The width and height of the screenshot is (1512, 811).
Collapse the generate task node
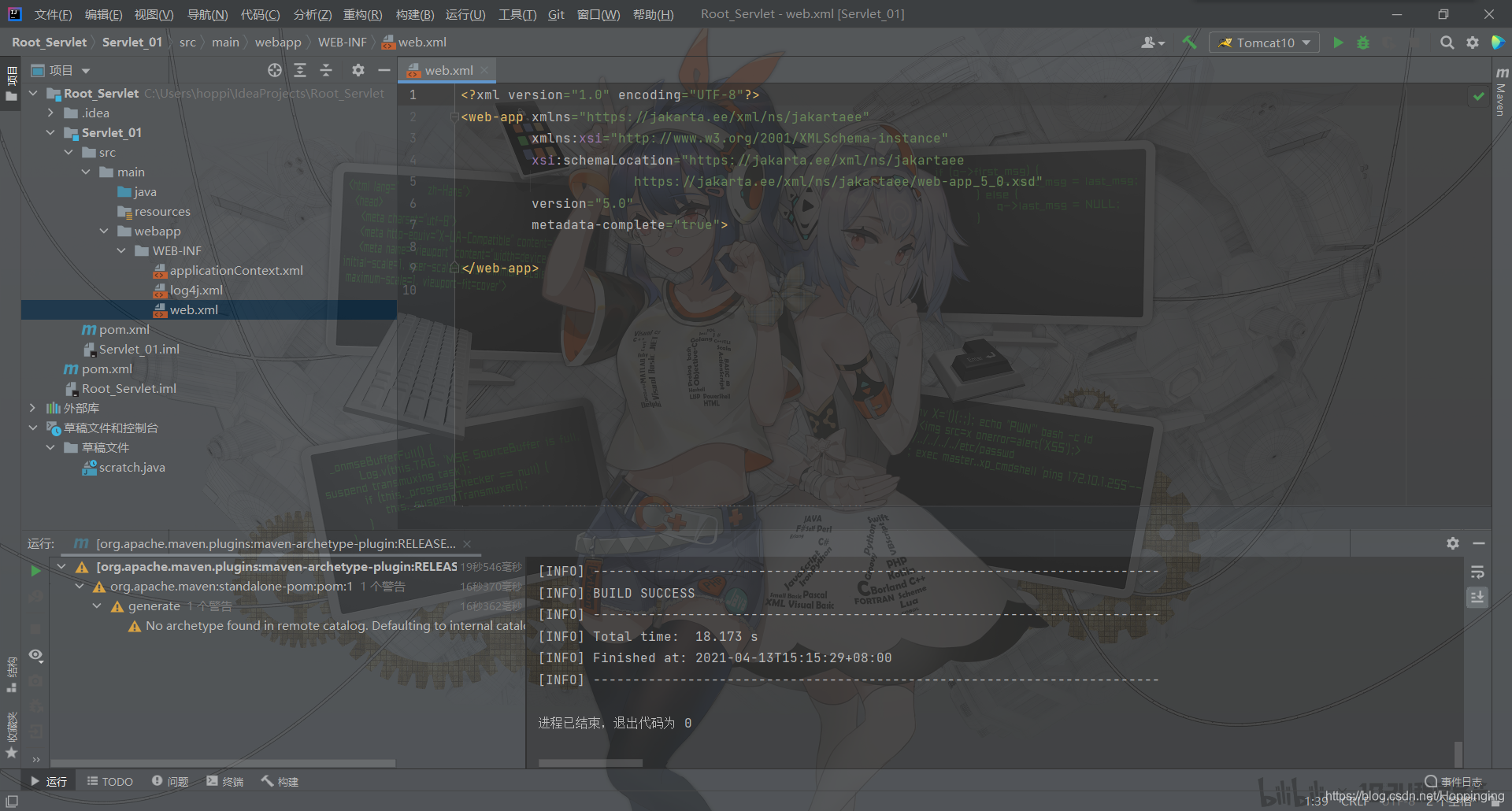pyautogui.click(x=97, y=606)
